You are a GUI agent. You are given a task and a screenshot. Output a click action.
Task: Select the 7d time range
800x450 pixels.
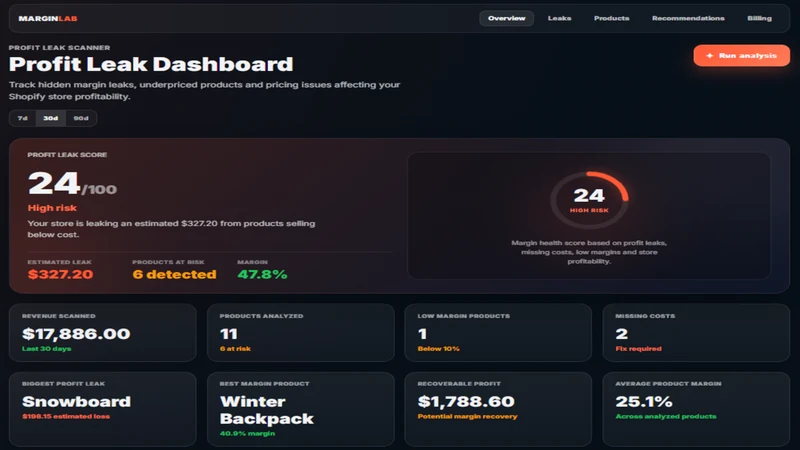tap(22, 118)
